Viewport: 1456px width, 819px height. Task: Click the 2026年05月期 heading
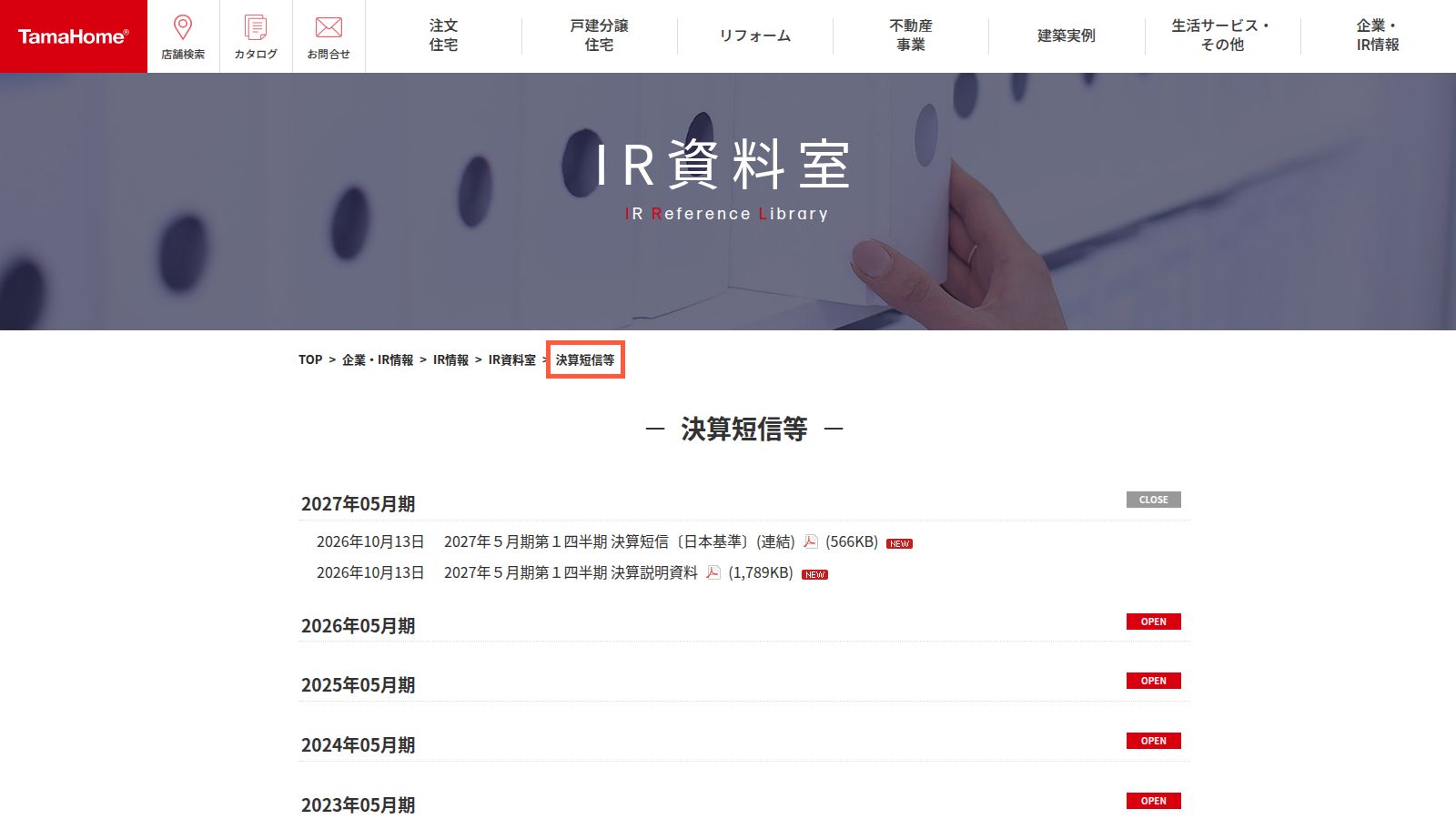coord(359,626)
